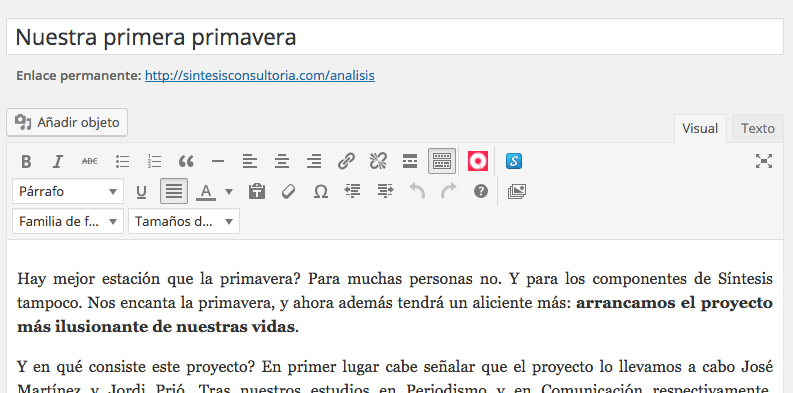793x393 pixels.
Task: Open the Párrafo format dropdown
Action: (x=68, y=192)
